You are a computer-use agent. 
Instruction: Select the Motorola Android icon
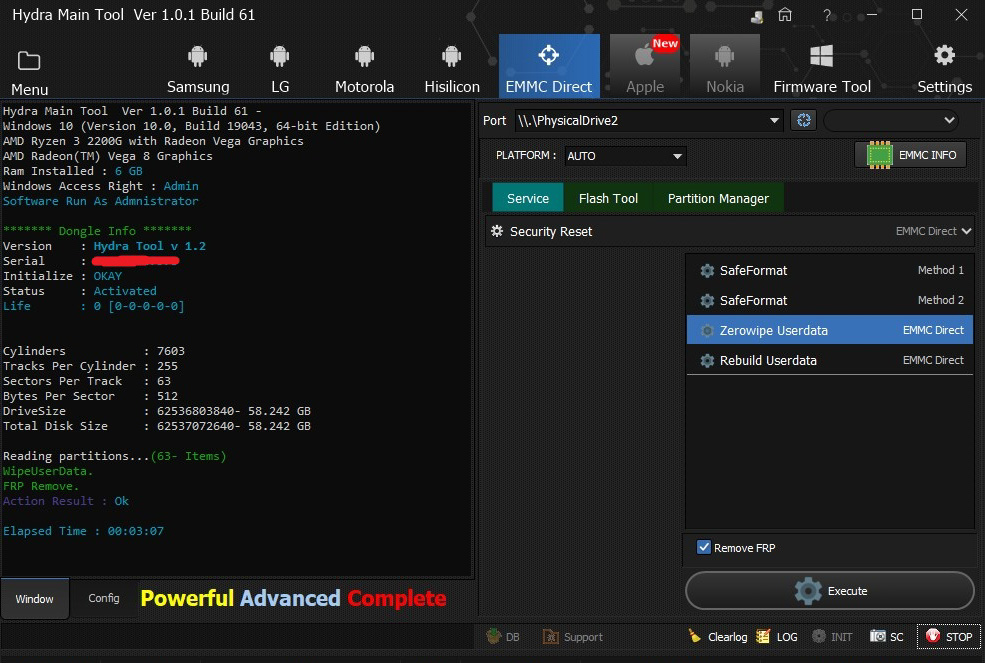coord(364,57)
